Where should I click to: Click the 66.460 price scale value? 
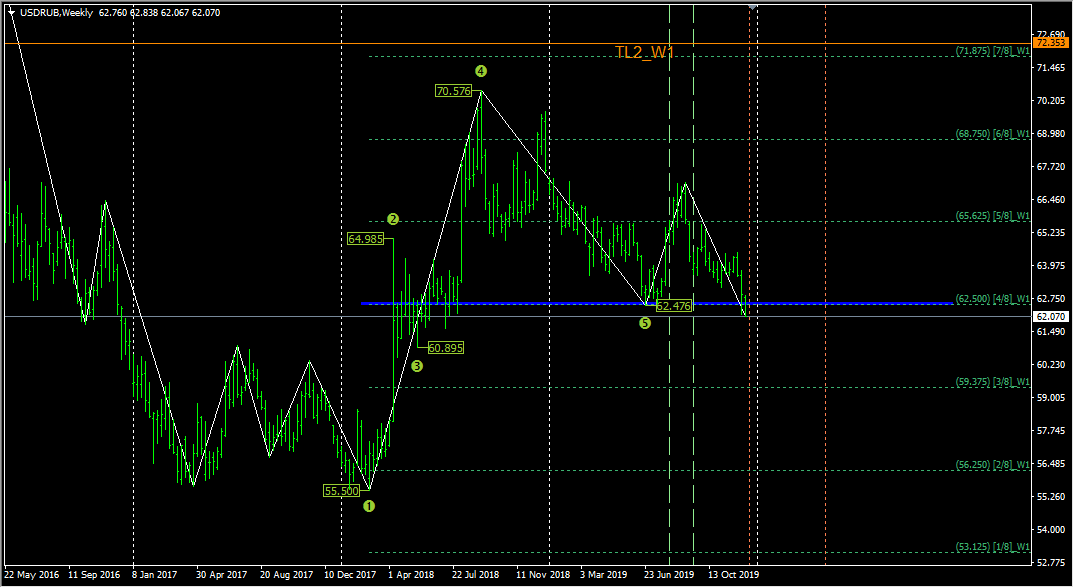pos(1051,200)
